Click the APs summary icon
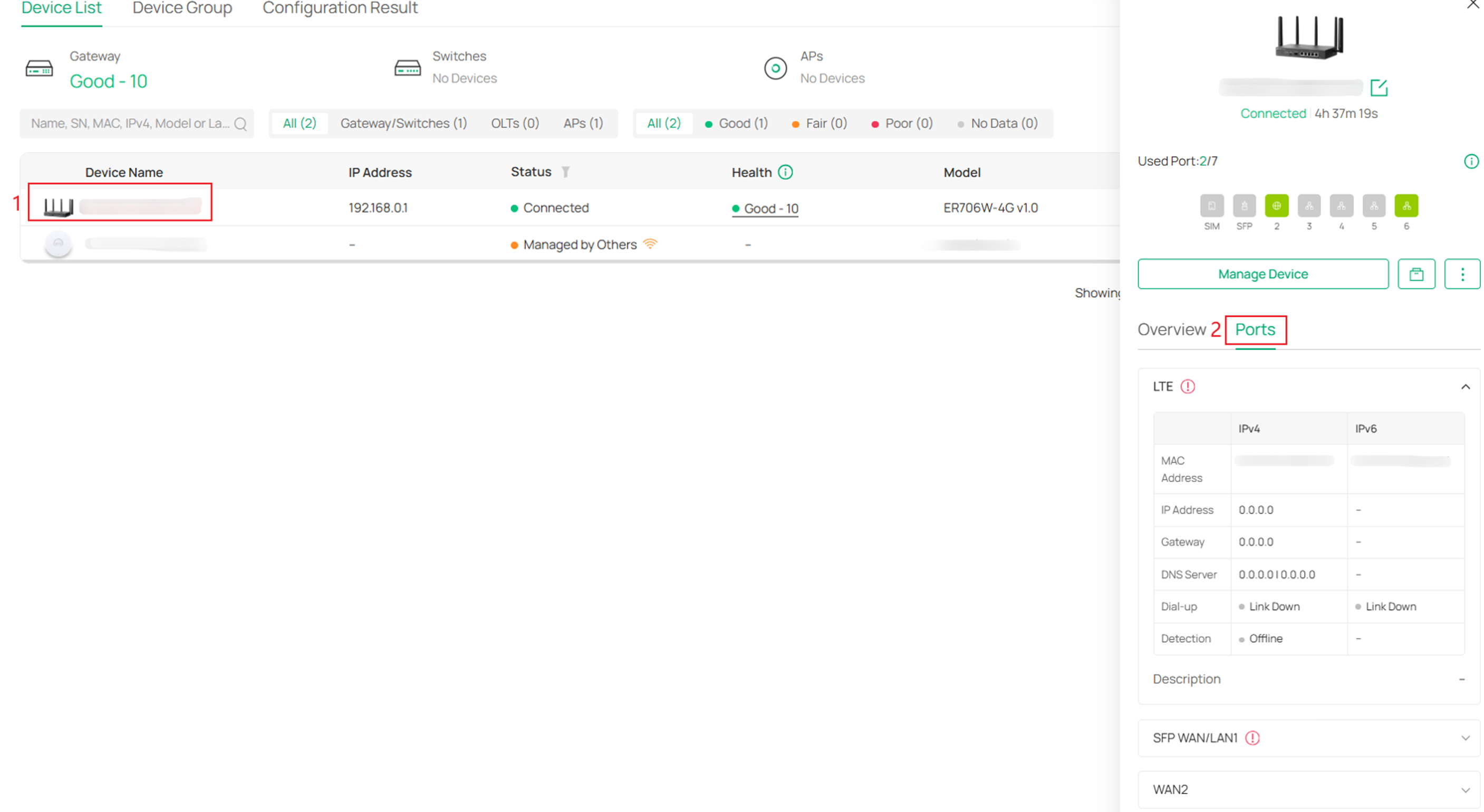The height and width of the screenshot is (812, 1484). pyautogui.click(x=775, y=69)
